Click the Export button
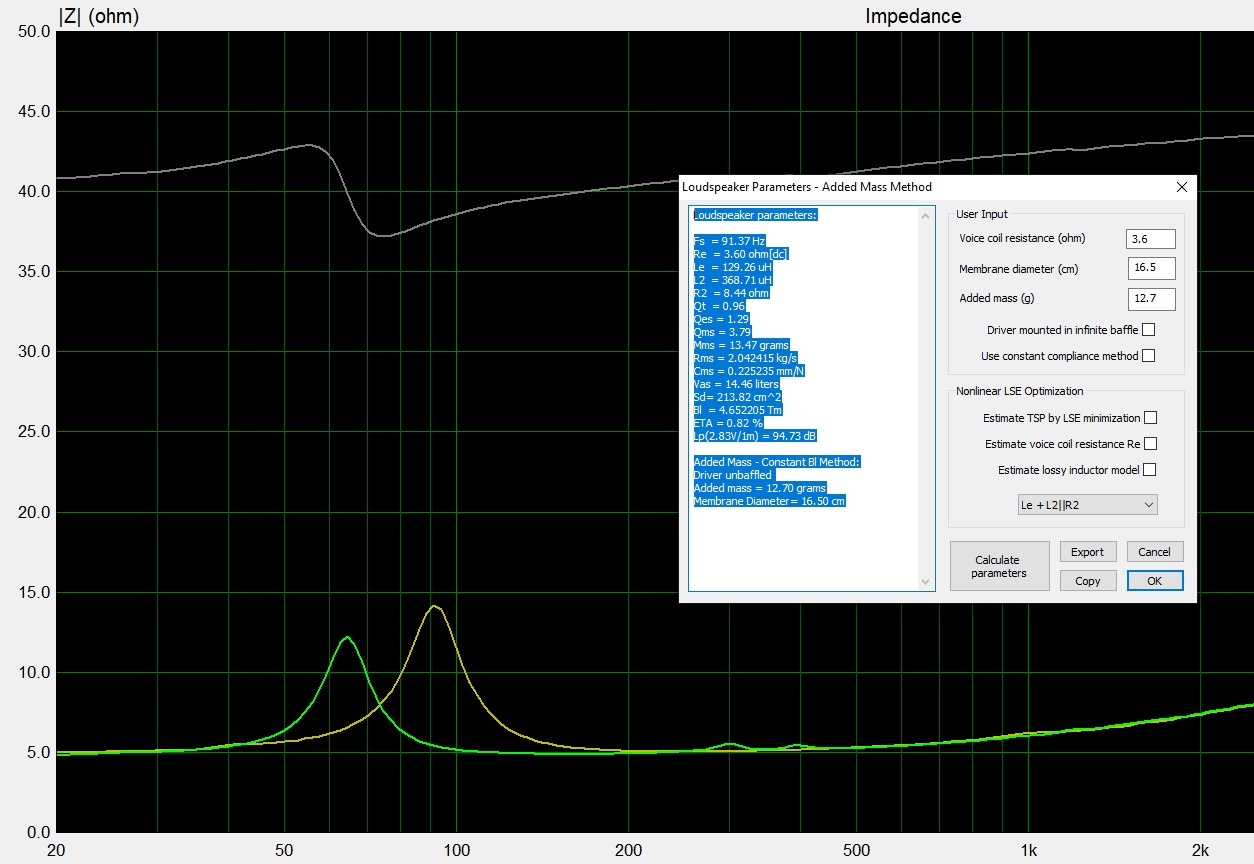Screen dimensions: 1254x864 coord(1087,552)
